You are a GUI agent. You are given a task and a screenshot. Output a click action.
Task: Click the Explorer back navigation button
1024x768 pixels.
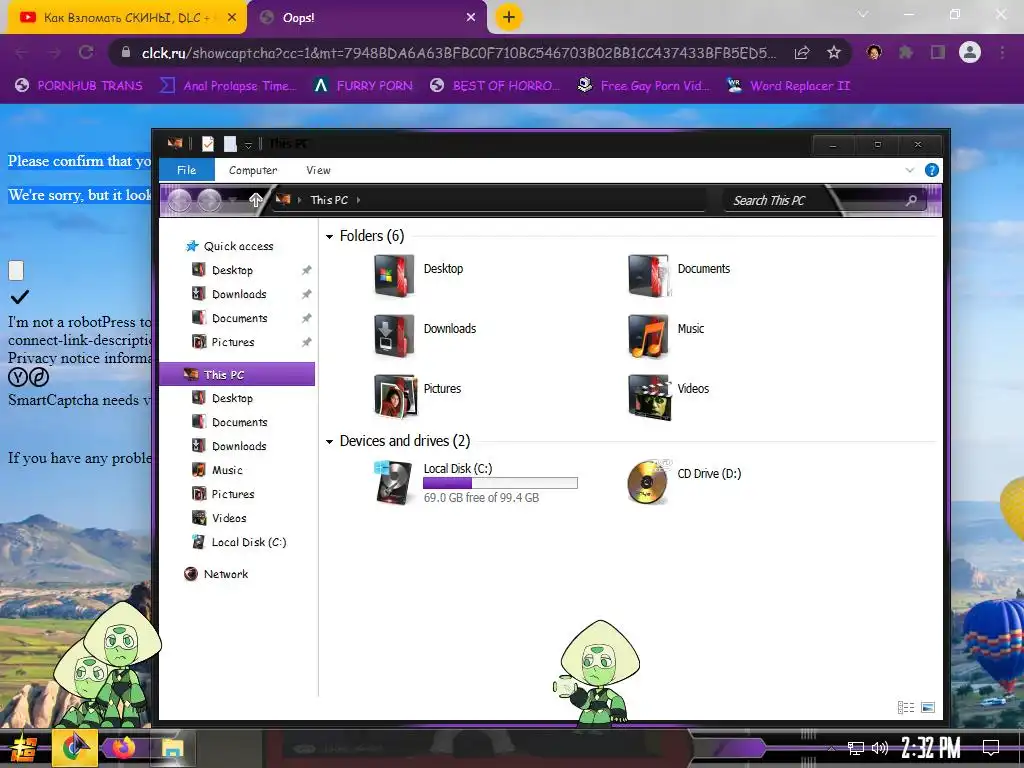pos(180,200)
